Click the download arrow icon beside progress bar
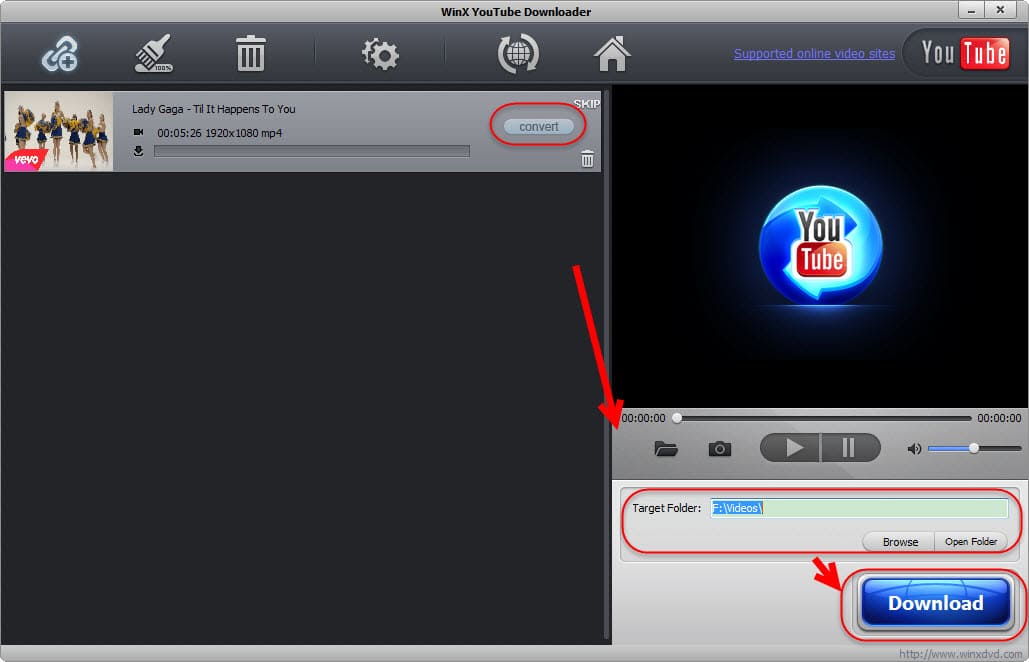The height and width of the screenshot is (662, 1029). [x=138, y=152]
